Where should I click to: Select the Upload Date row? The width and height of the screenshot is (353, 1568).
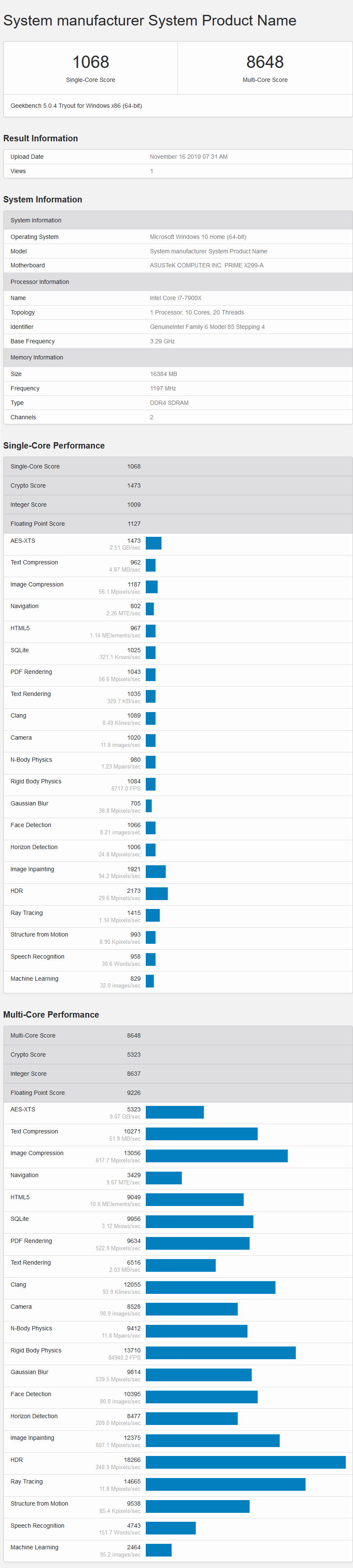click(x=178, y=157)
